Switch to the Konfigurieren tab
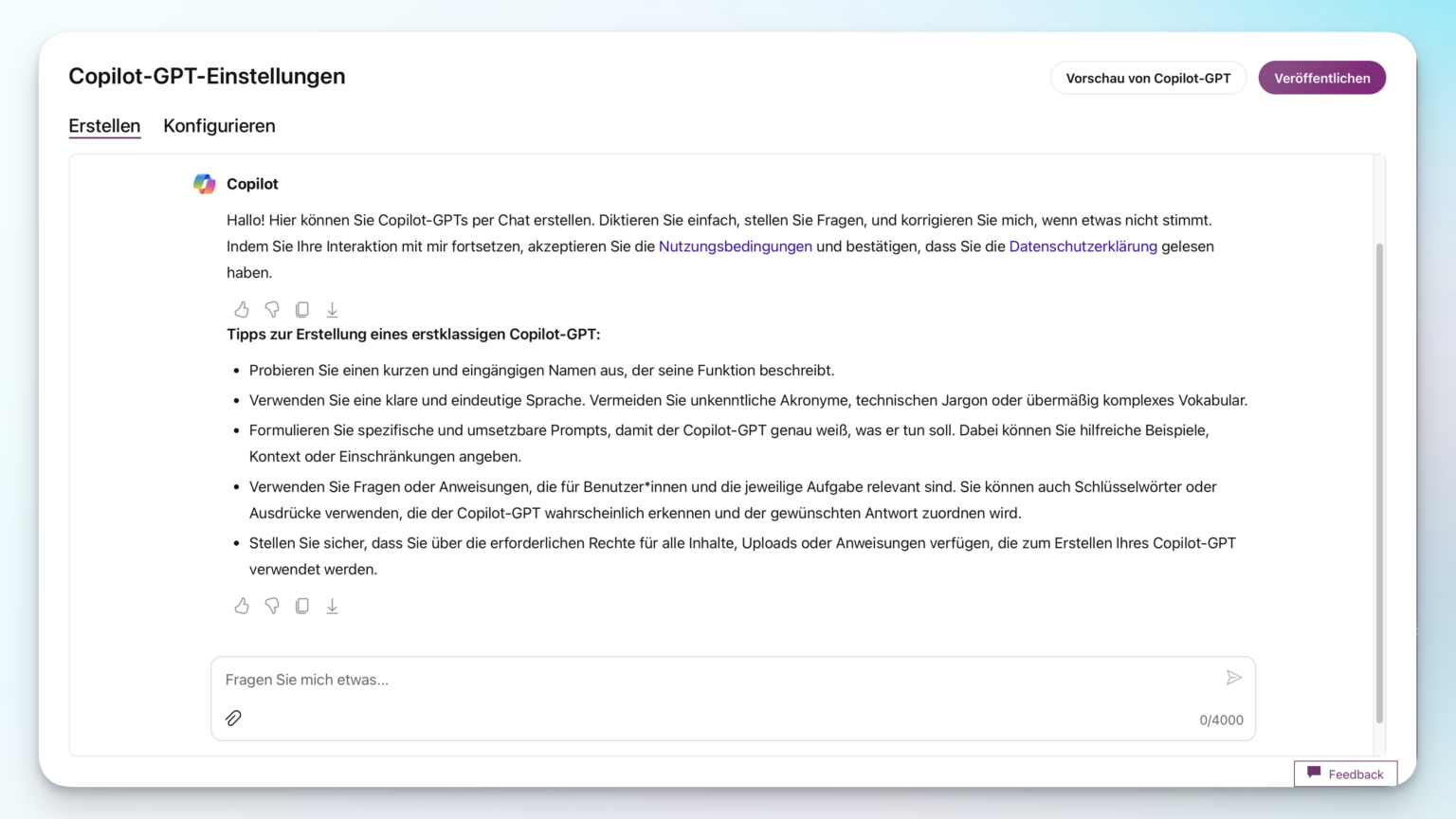 click(219, 125)
